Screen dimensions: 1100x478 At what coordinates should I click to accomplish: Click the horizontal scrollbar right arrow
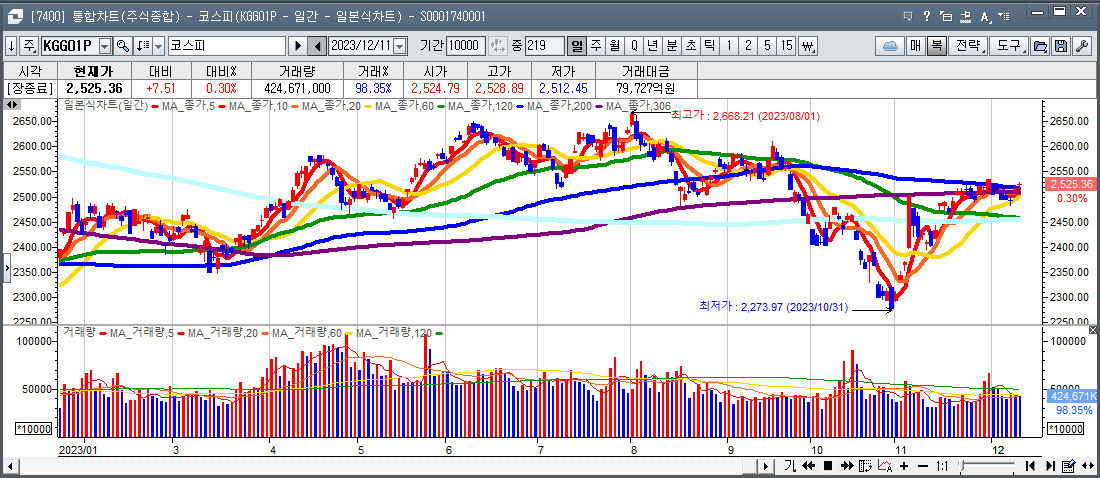(x=766, y=466)
